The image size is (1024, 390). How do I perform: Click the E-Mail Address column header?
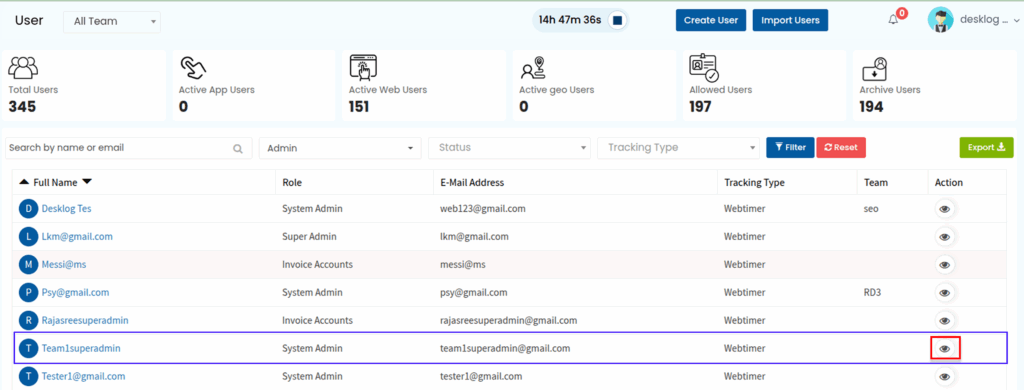(x=472, y=183)
